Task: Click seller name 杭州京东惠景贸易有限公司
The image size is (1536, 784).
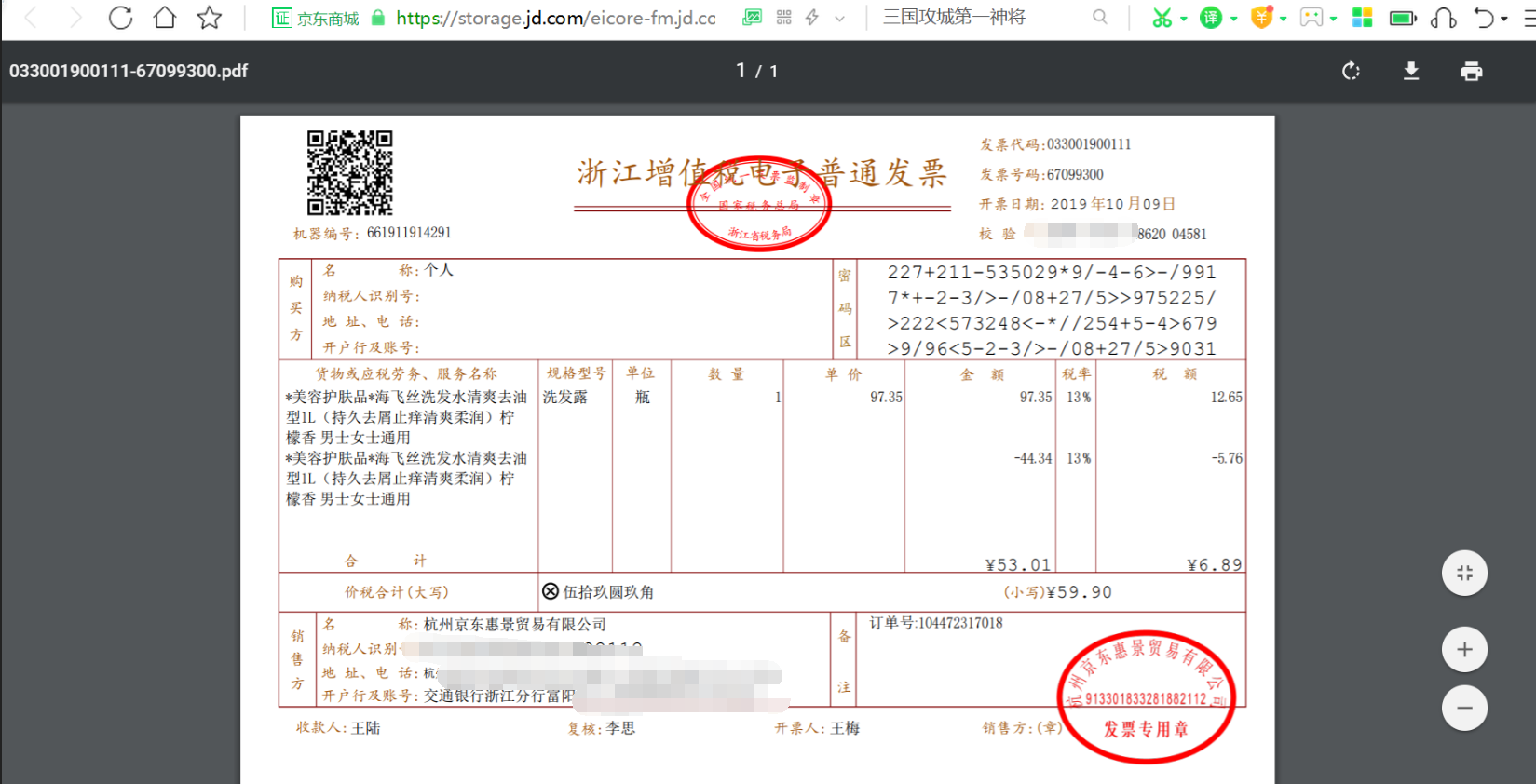Action: pos(515,625)
